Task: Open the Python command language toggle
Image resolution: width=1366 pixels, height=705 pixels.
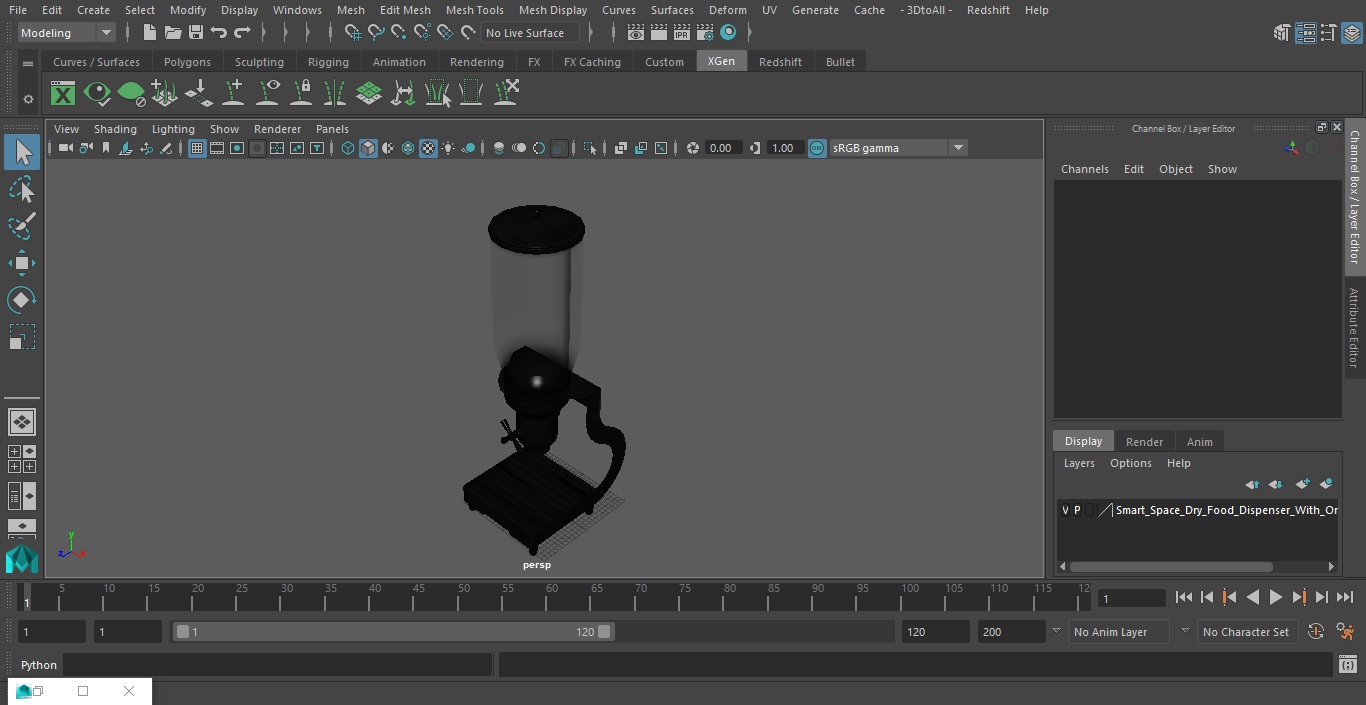Action: point(39,665)
